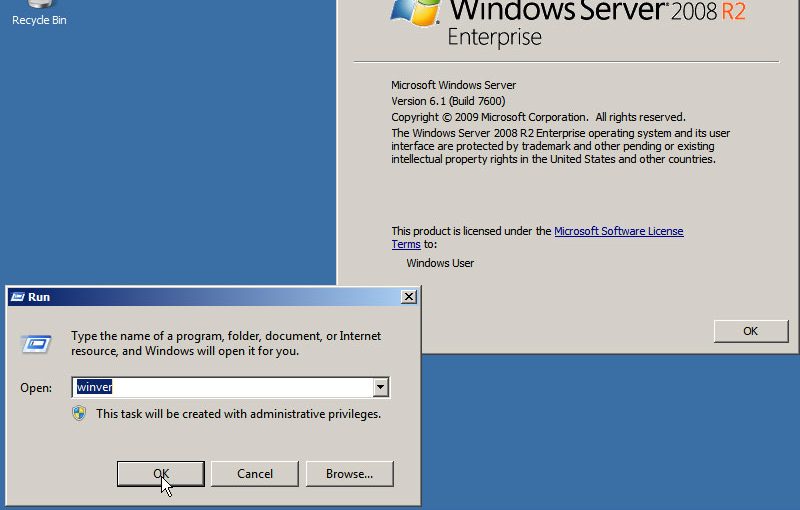The image size is (800, 510).
Task: Open the Browse... file picker
Action: click(349, 474)
